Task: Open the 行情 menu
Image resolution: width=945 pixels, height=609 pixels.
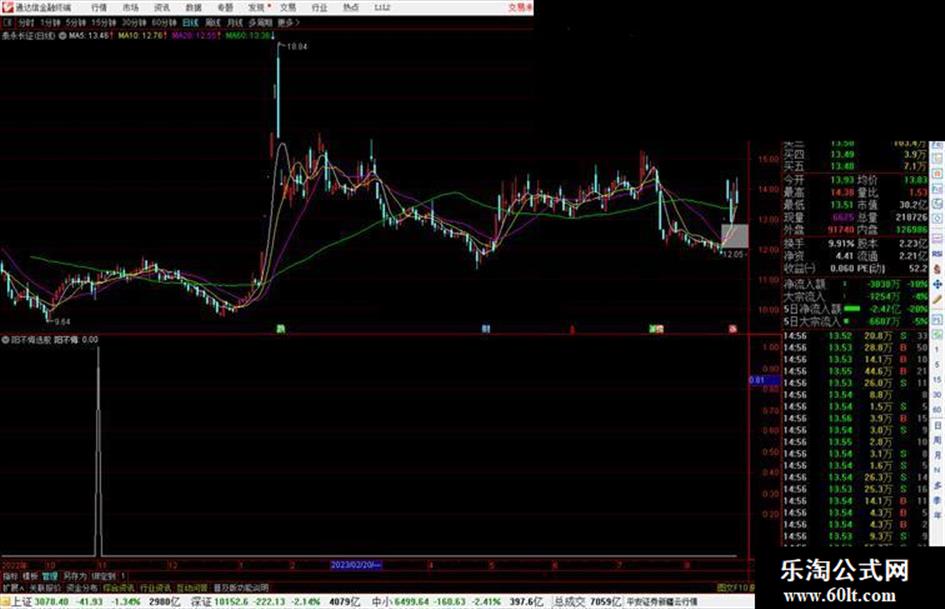Action: pos(99,8)
